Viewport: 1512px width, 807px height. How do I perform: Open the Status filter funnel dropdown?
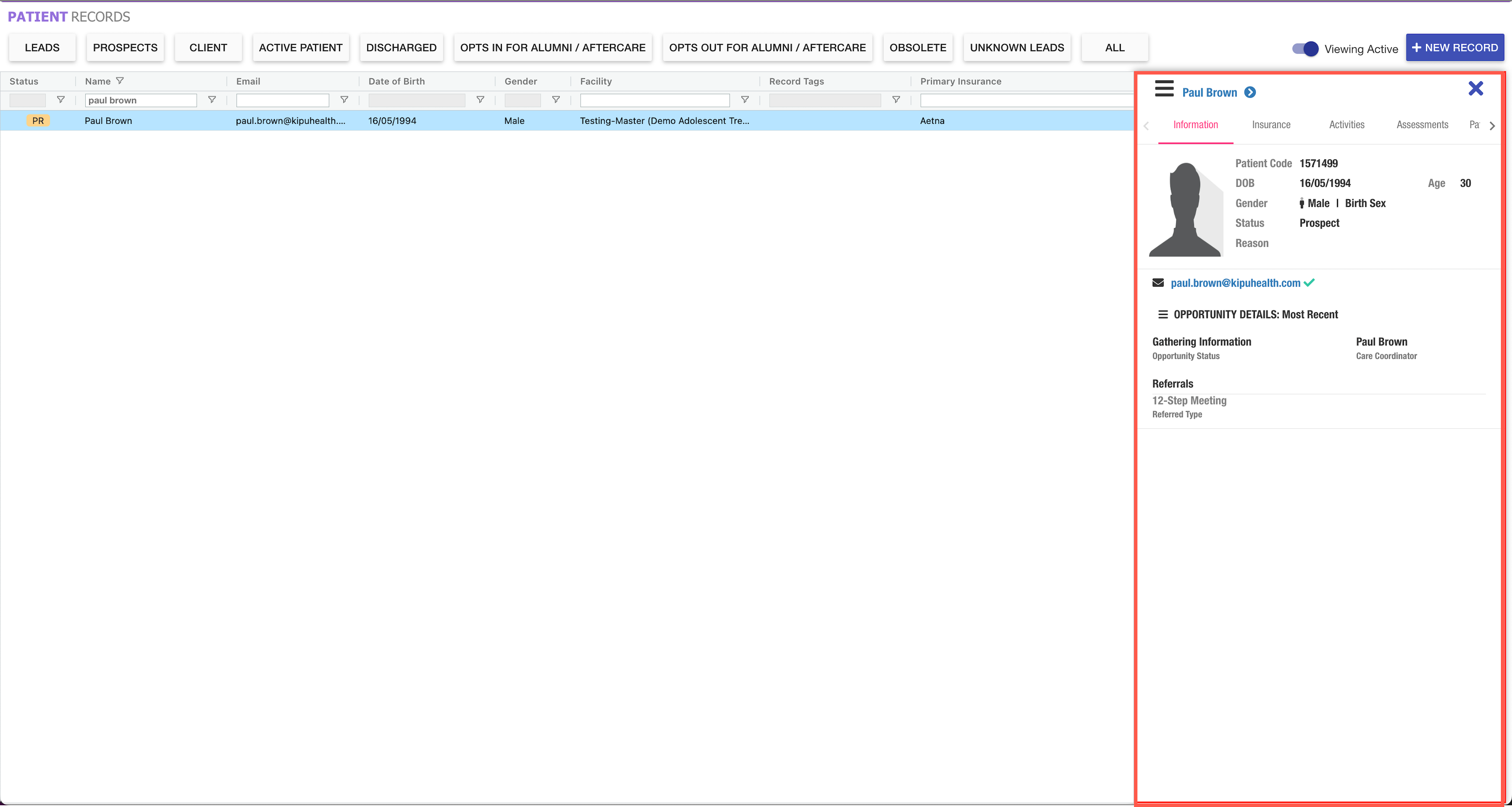[60, 100]
